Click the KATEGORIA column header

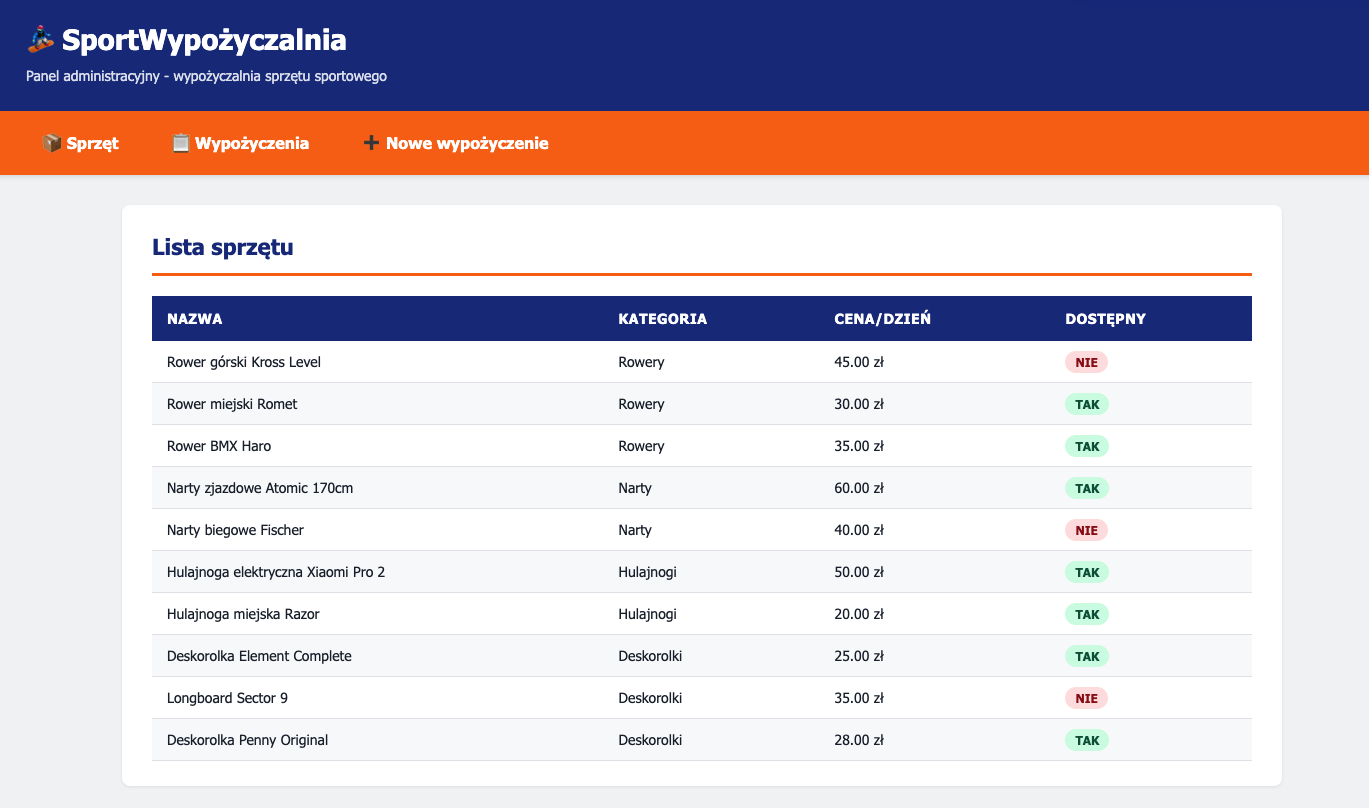[x=663, y=319]
